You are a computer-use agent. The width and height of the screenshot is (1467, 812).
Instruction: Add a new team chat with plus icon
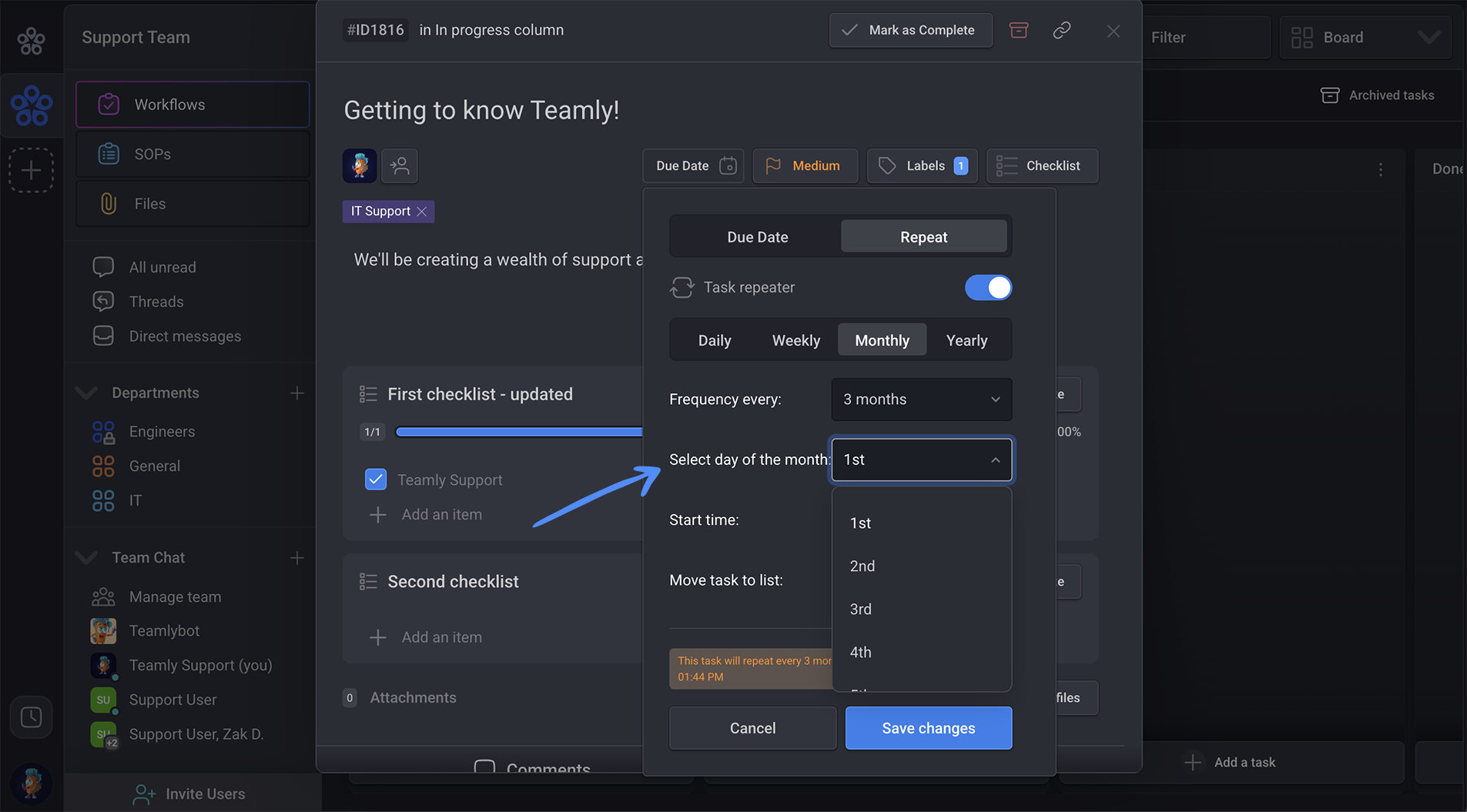tap(297, 558)
